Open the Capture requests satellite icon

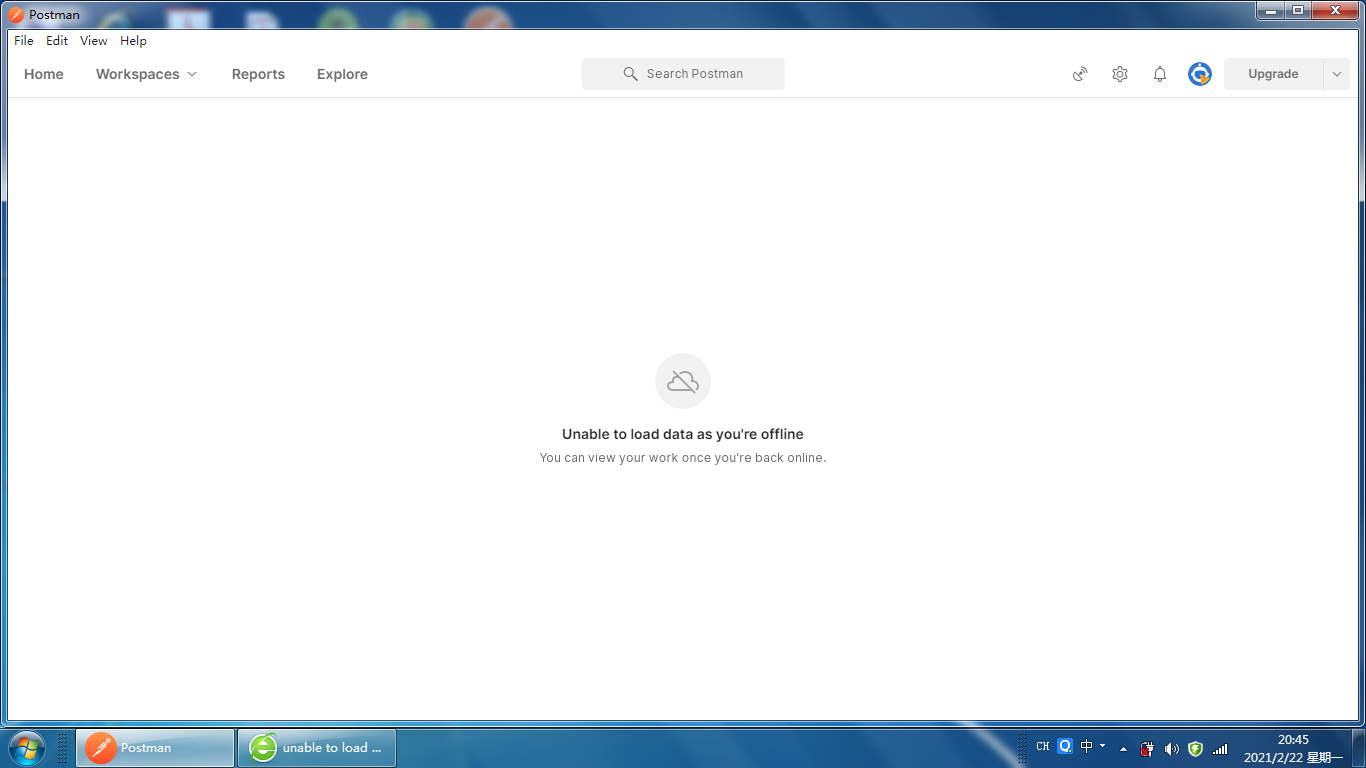point(1079,73)
